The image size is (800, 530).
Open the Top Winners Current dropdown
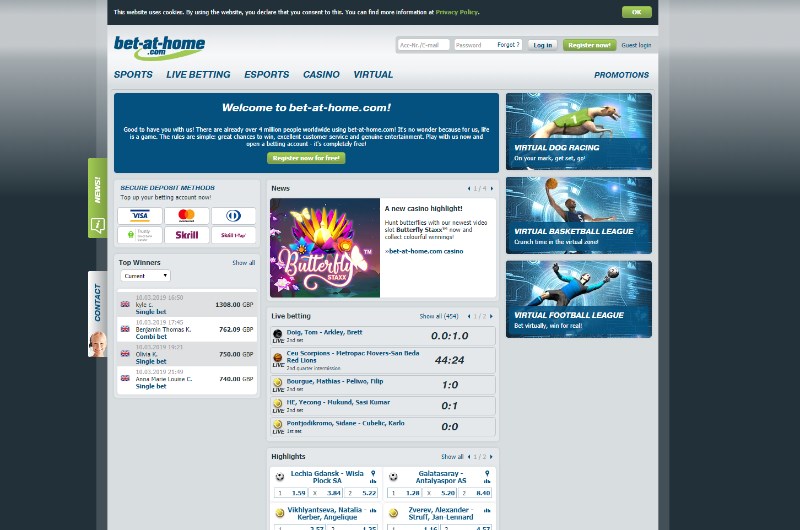145,276
